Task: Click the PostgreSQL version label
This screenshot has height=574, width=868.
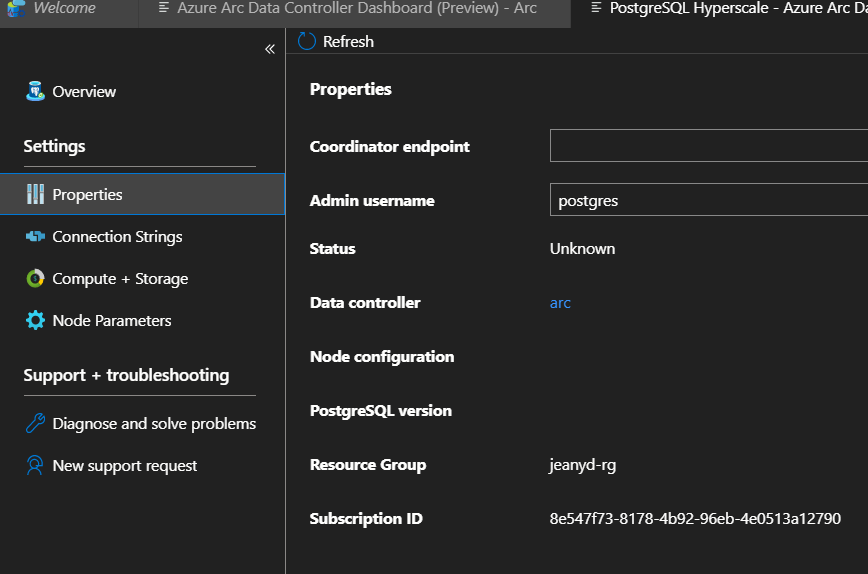Action: tap(381, 411)
